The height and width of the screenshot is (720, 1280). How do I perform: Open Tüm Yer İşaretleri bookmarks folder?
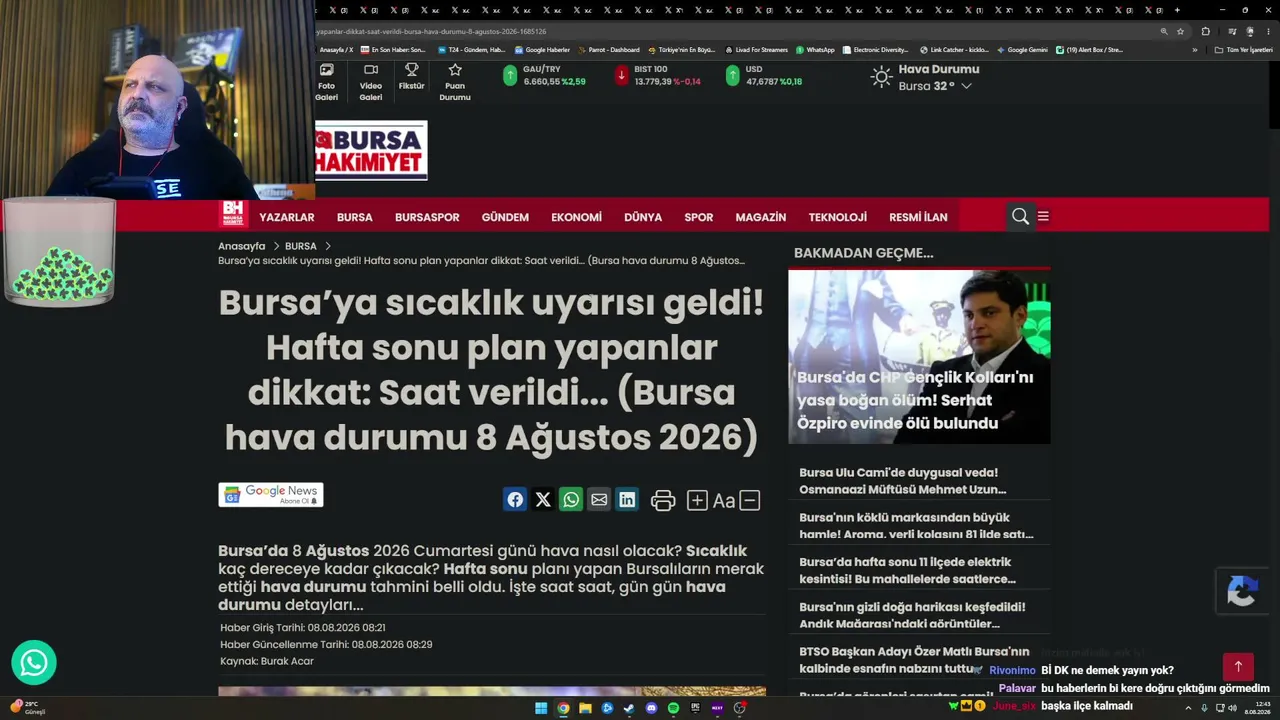tap(1243, 50)
